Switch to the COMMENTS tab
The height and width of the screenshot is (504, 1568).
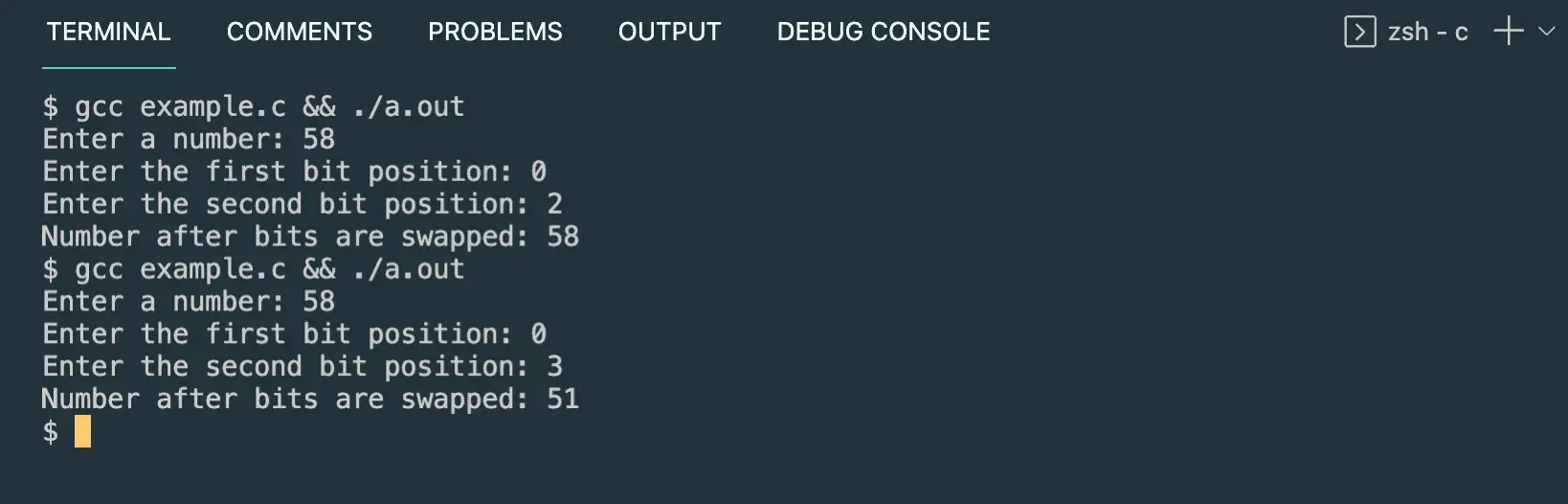click(300, 32)
